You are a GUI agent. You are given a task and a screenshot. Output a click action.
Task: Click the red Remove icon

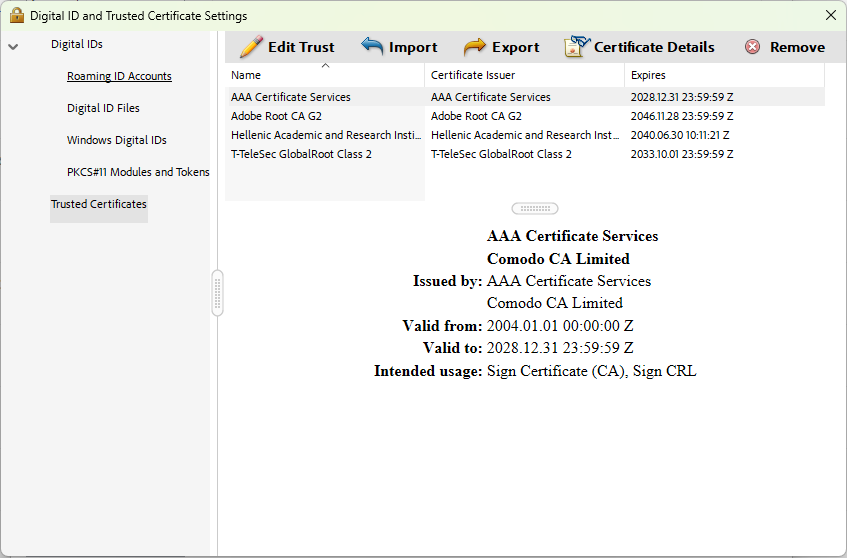tap(752, 47)
